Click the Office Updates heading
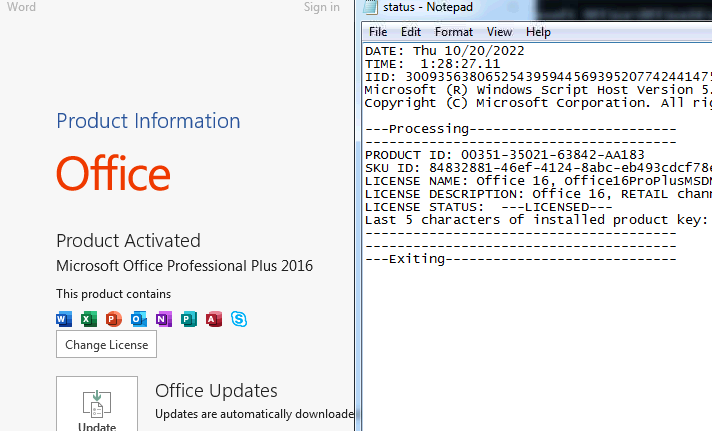712x431 pixels. (x=216, y=391)
